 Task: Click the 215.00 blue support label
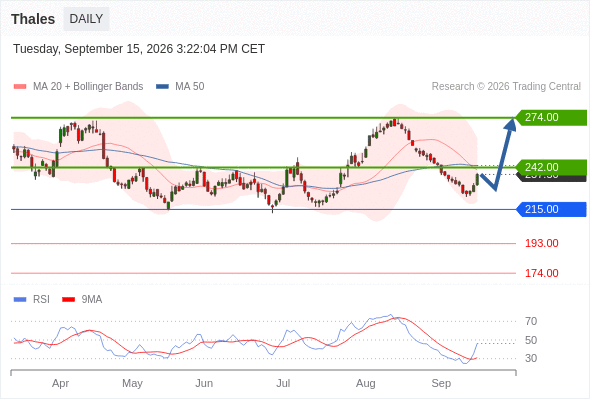pos(551,209)
